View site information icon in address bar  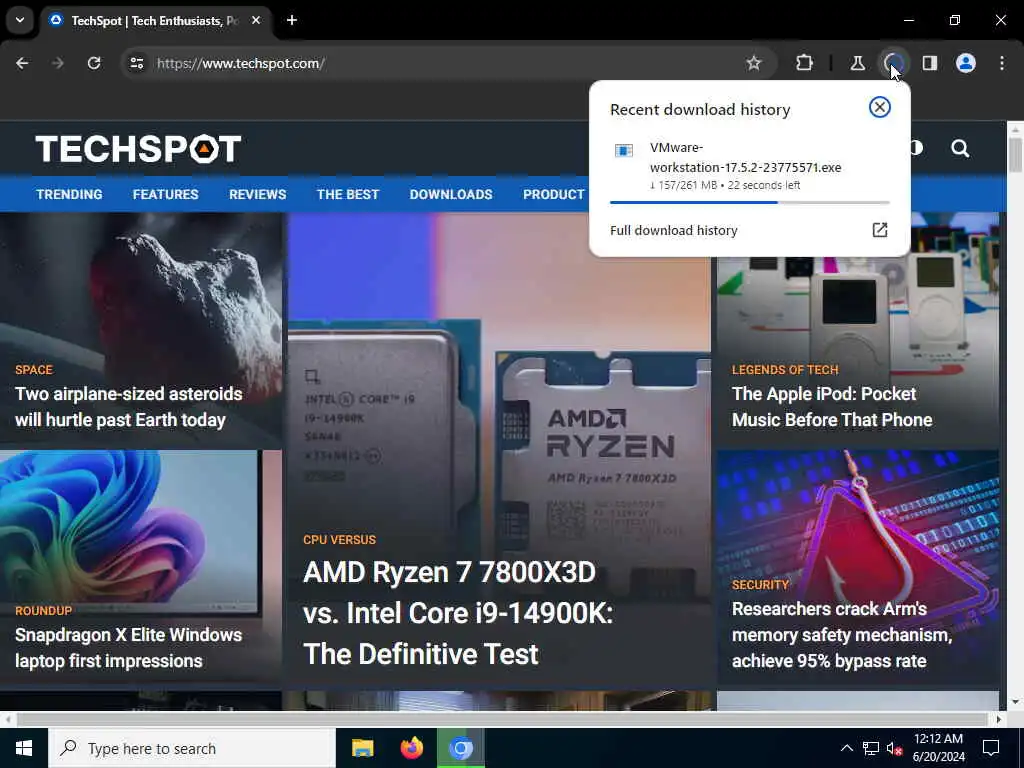pyautogui.click(x=136, y=63)
